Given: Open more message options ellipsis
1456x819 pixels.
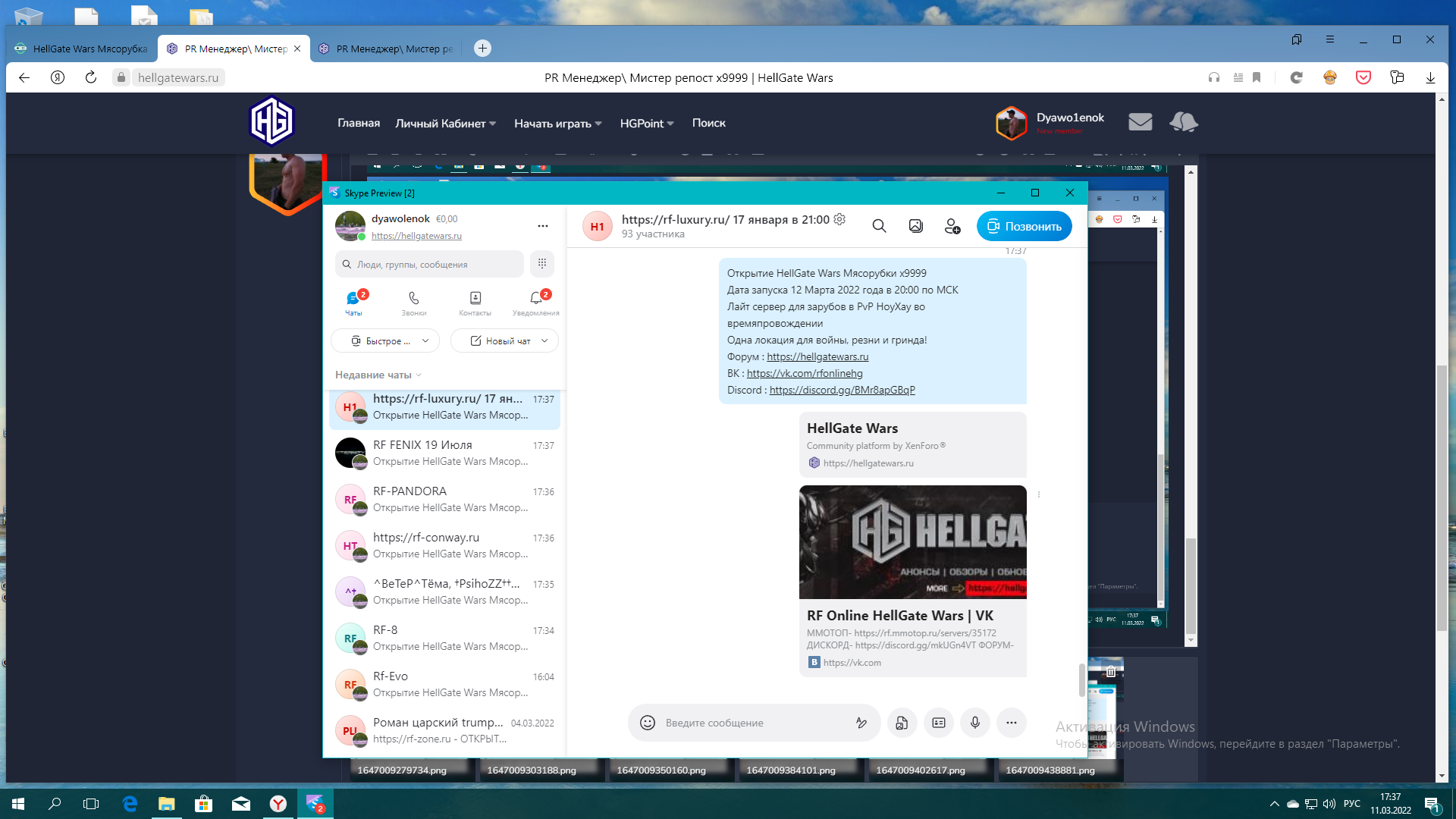Looking at the screenshot, I should click(x=1012, y=723).
